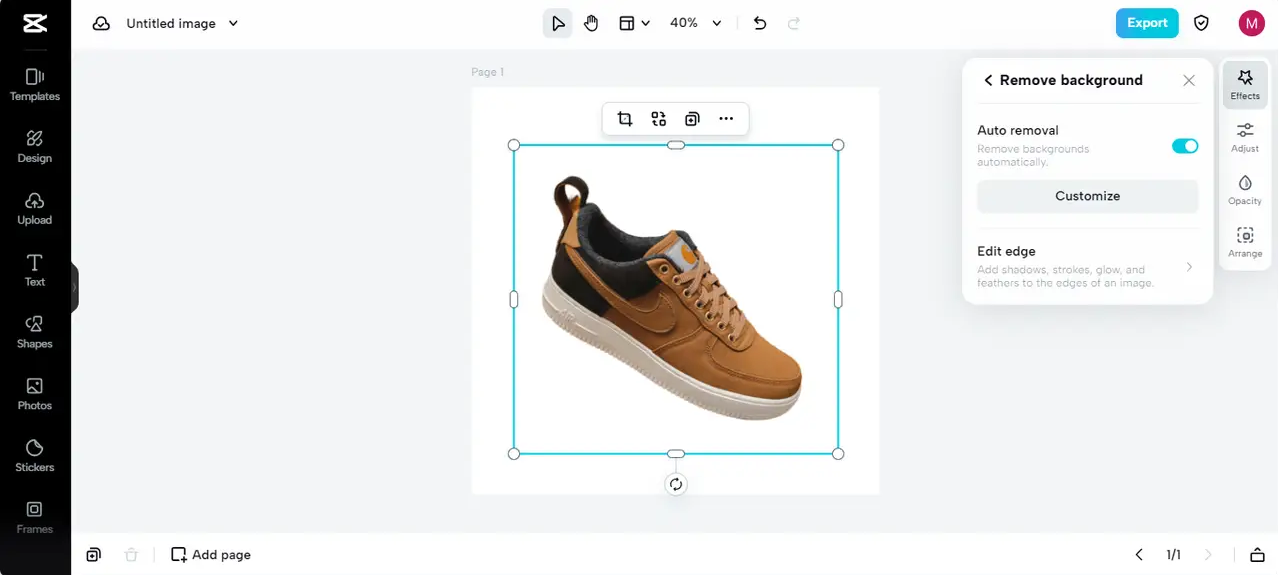Open the Photos sidebar panel
The height and width of the screenshot is (575, 1278).
pyautogui.click(x=35, y=394)
